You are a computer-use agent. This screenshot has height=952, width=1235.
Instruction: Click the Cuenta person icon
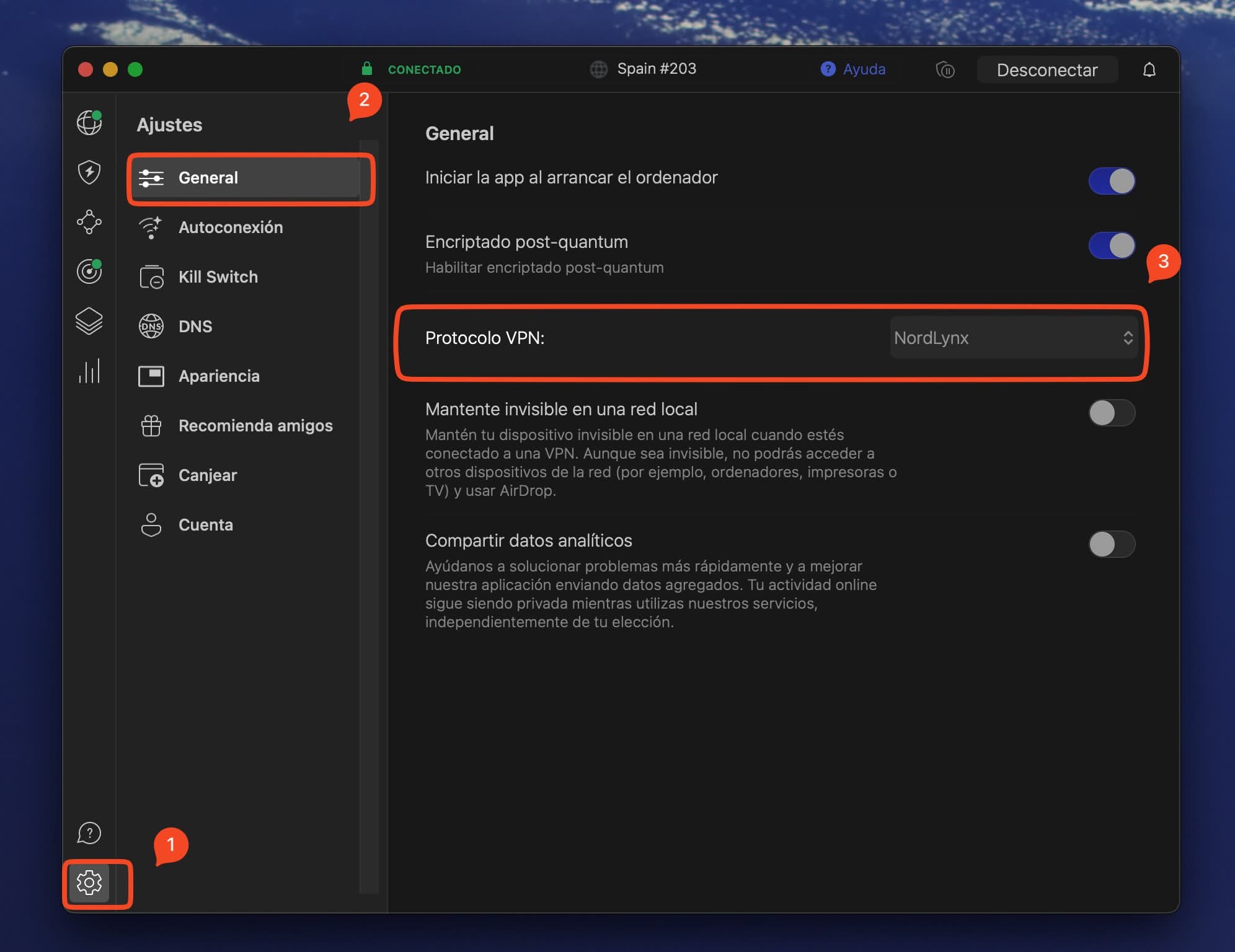tap(151, 525)
